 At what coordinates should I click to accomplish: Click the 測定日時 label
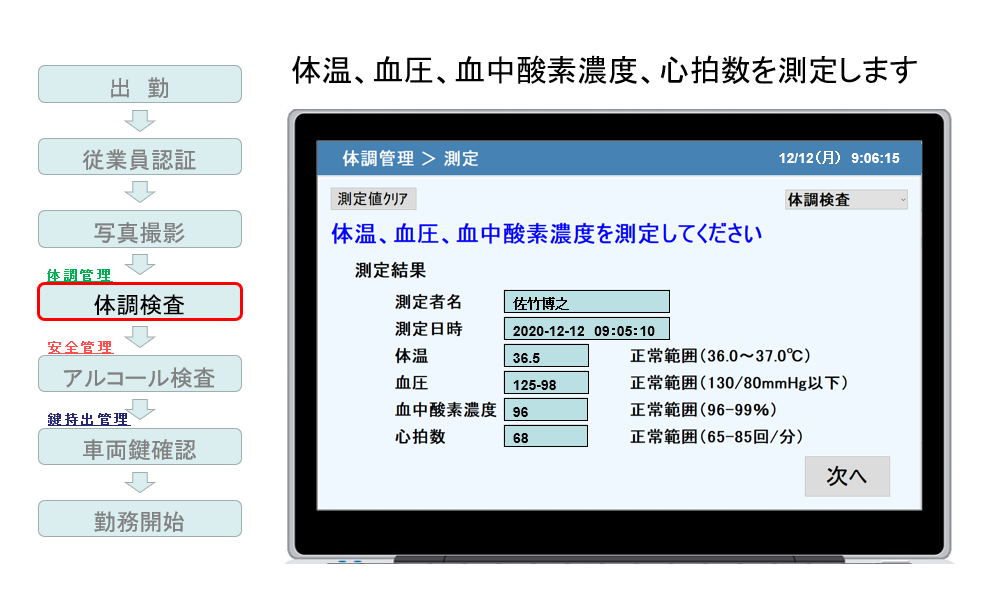click(x=429, y=329)
